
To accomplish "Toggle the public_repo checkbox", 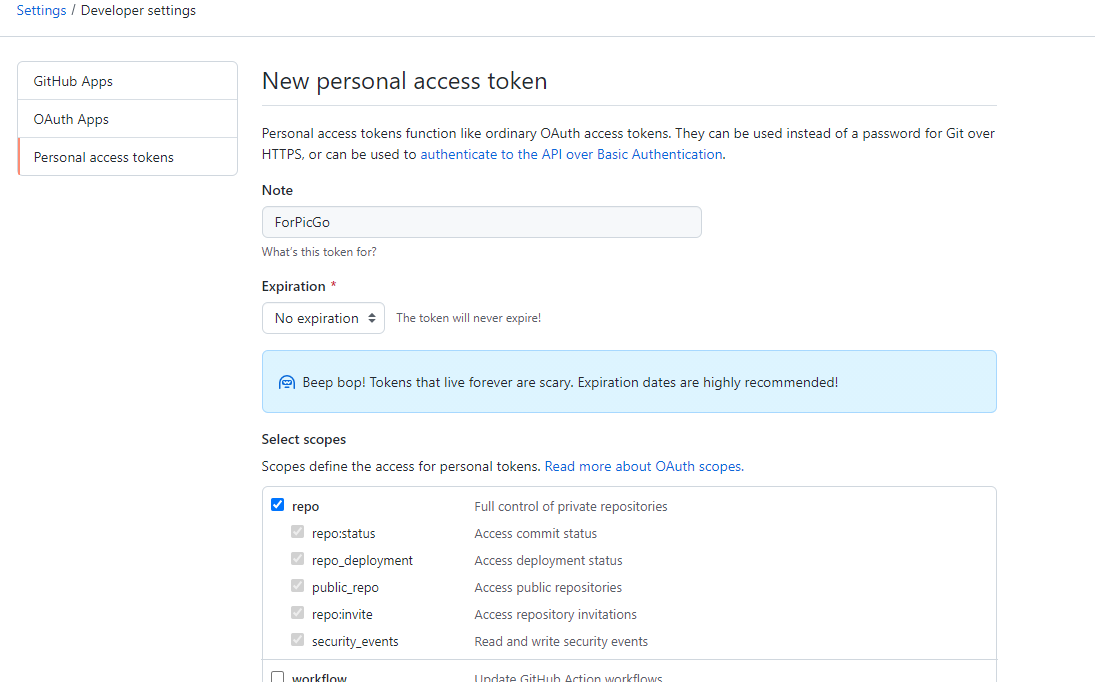I will pyautogui.click(x=297, y=586).
